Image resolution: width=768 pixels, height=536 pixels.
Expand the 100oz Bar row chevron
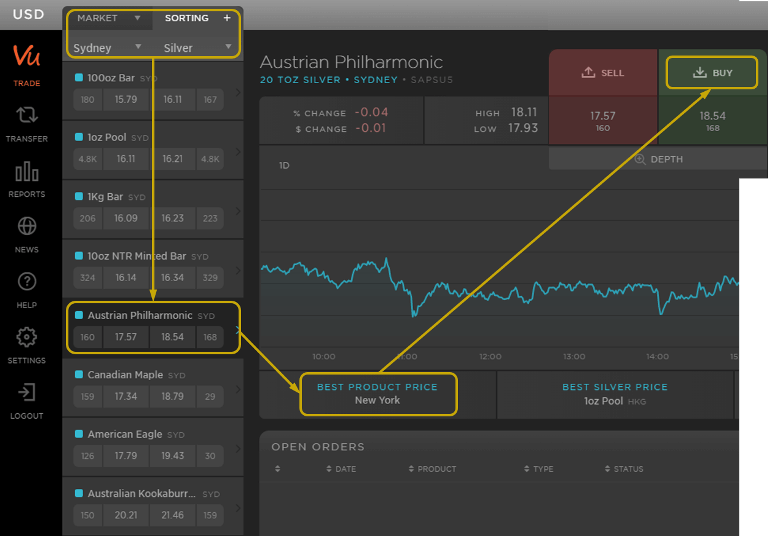click(238, 92)
